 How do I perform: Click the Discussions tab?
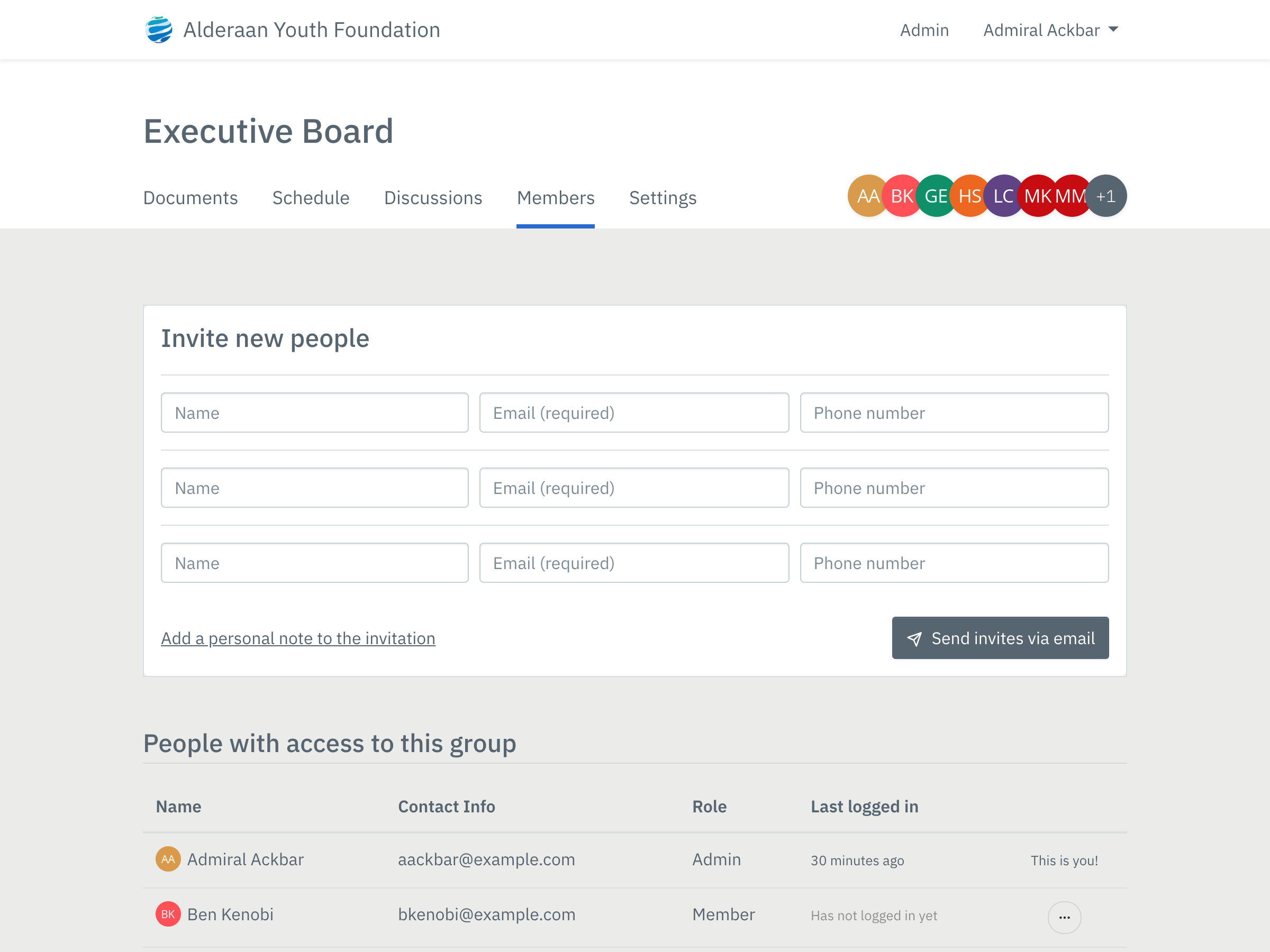click(433, 197)
